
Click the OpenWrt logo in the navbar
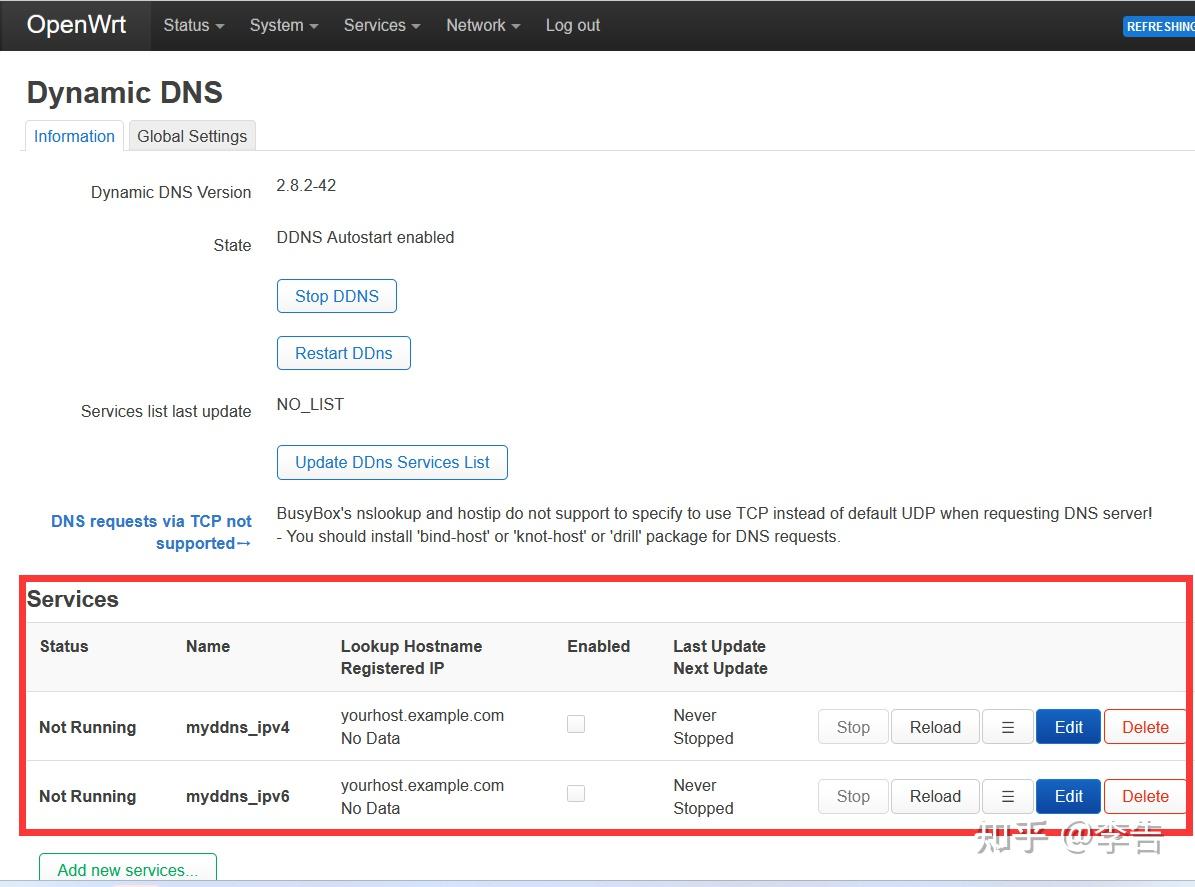[x=75, y=25]
